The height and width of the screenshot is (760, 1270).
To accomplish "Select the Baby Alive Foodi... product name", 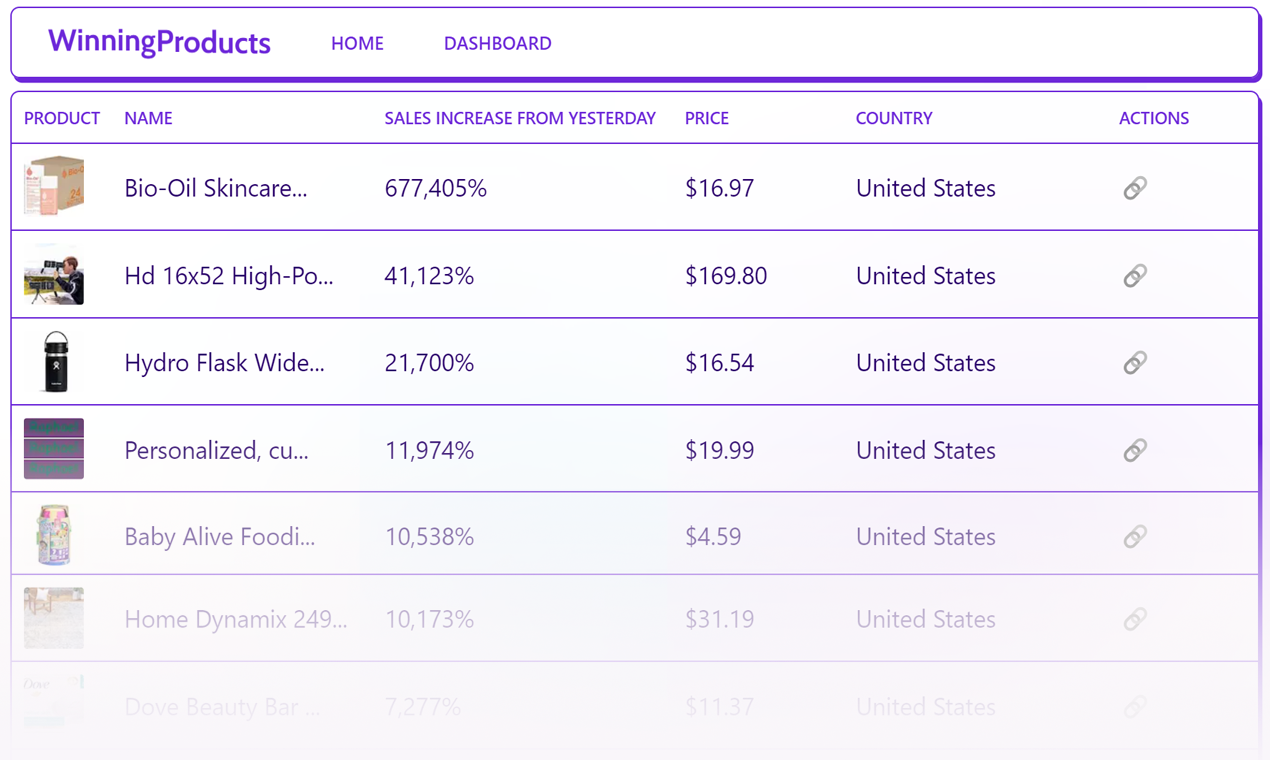I will 220,537.
